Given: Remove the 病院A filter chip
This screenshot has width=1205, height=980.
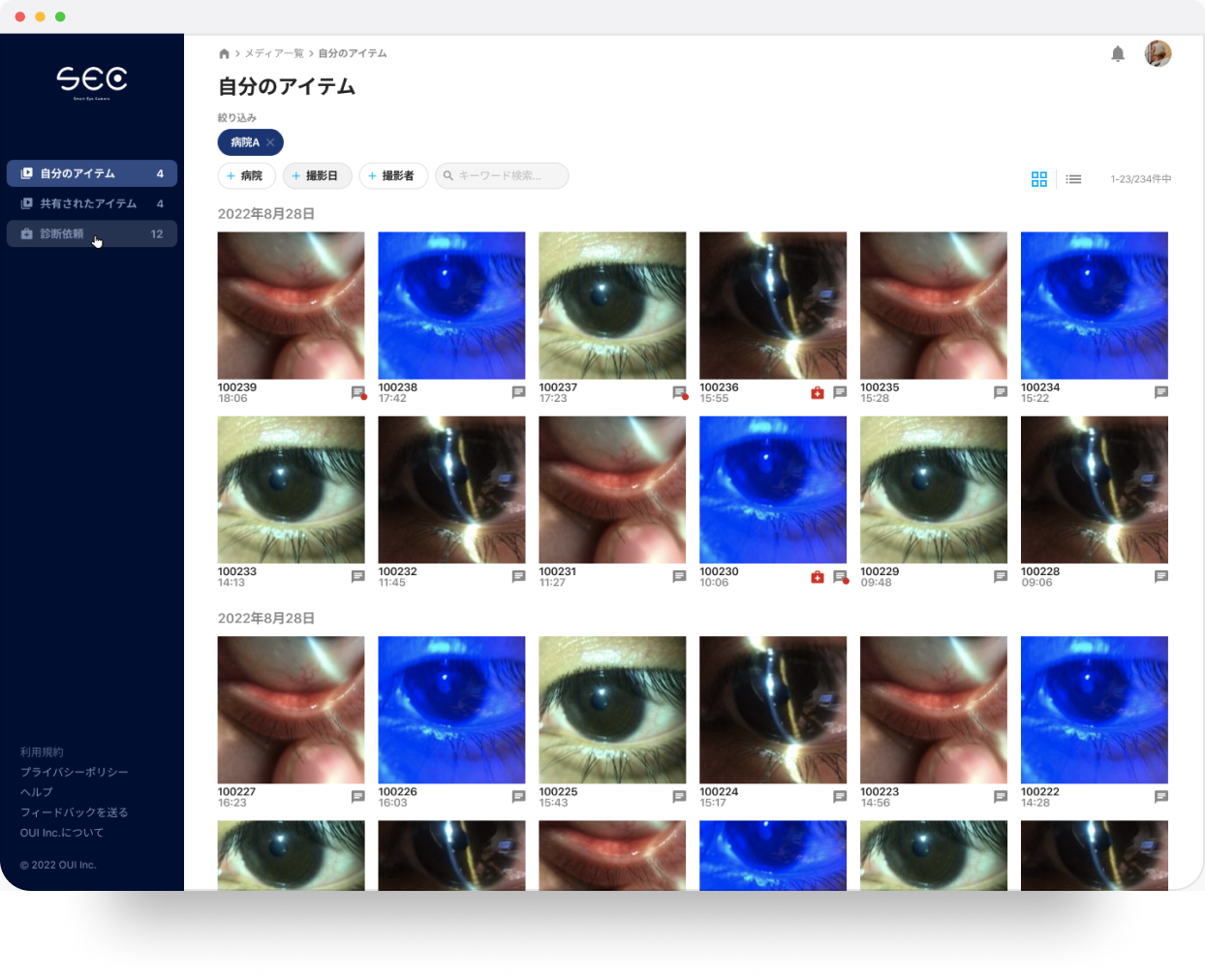Looking at the screenshot, I should 270,142.
